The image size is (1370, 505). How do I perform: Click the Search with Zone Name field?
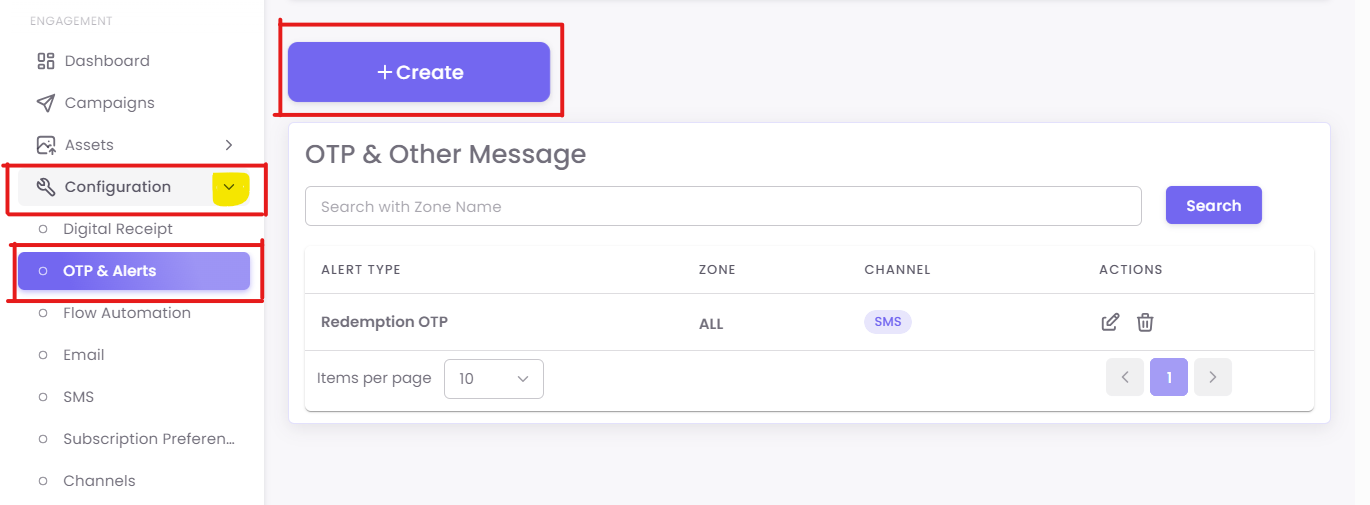point(723,206)
